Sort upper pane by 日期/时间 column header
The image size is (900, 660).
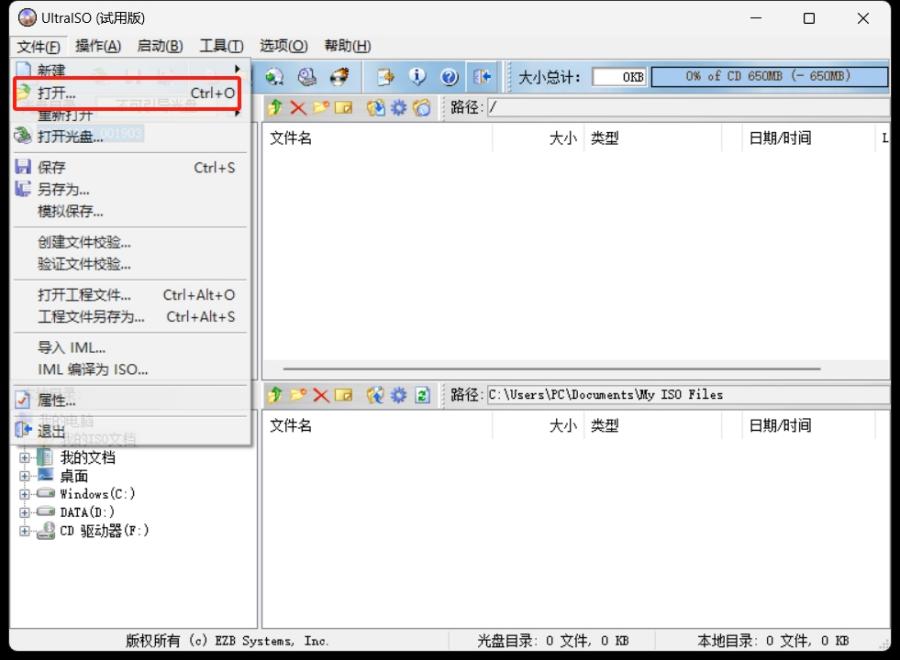(x=808, y=138)
